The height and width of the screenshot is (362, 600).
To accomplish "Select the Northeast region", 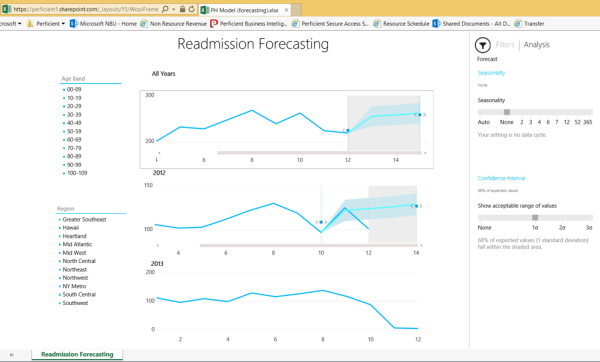I will (75, 269).
